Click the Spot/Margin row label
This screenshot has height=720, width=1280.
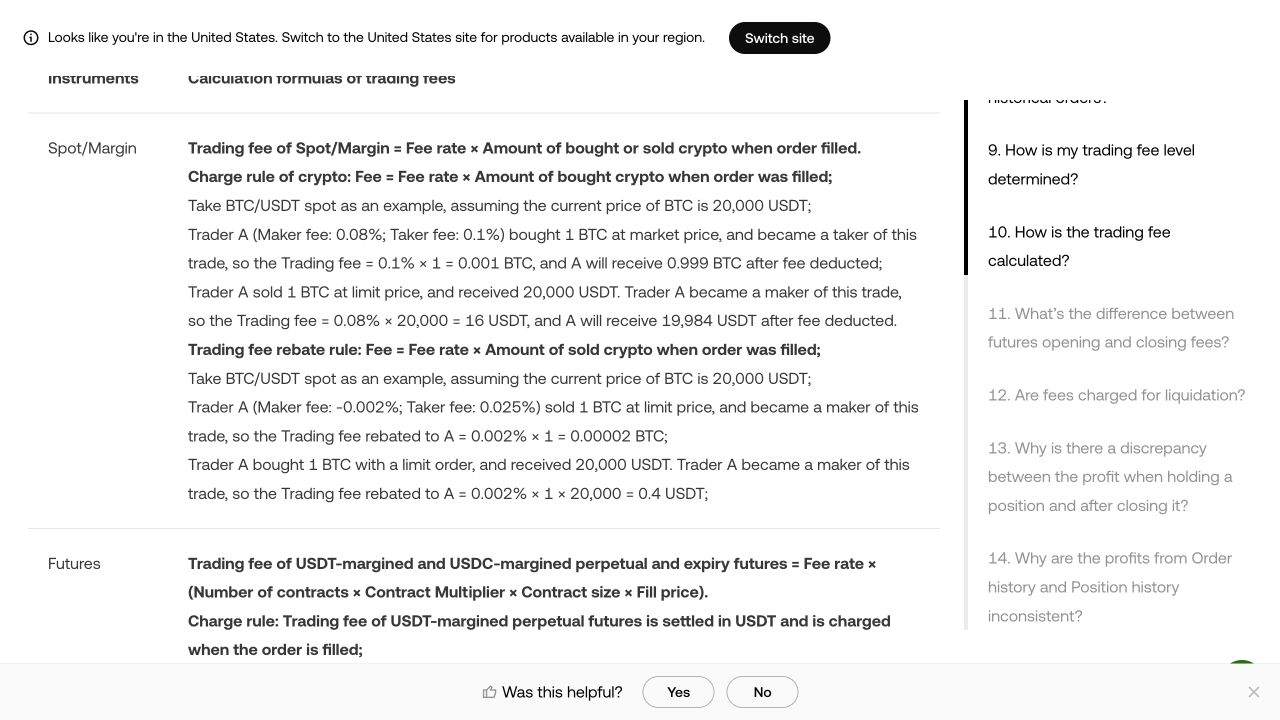[92, 148]
